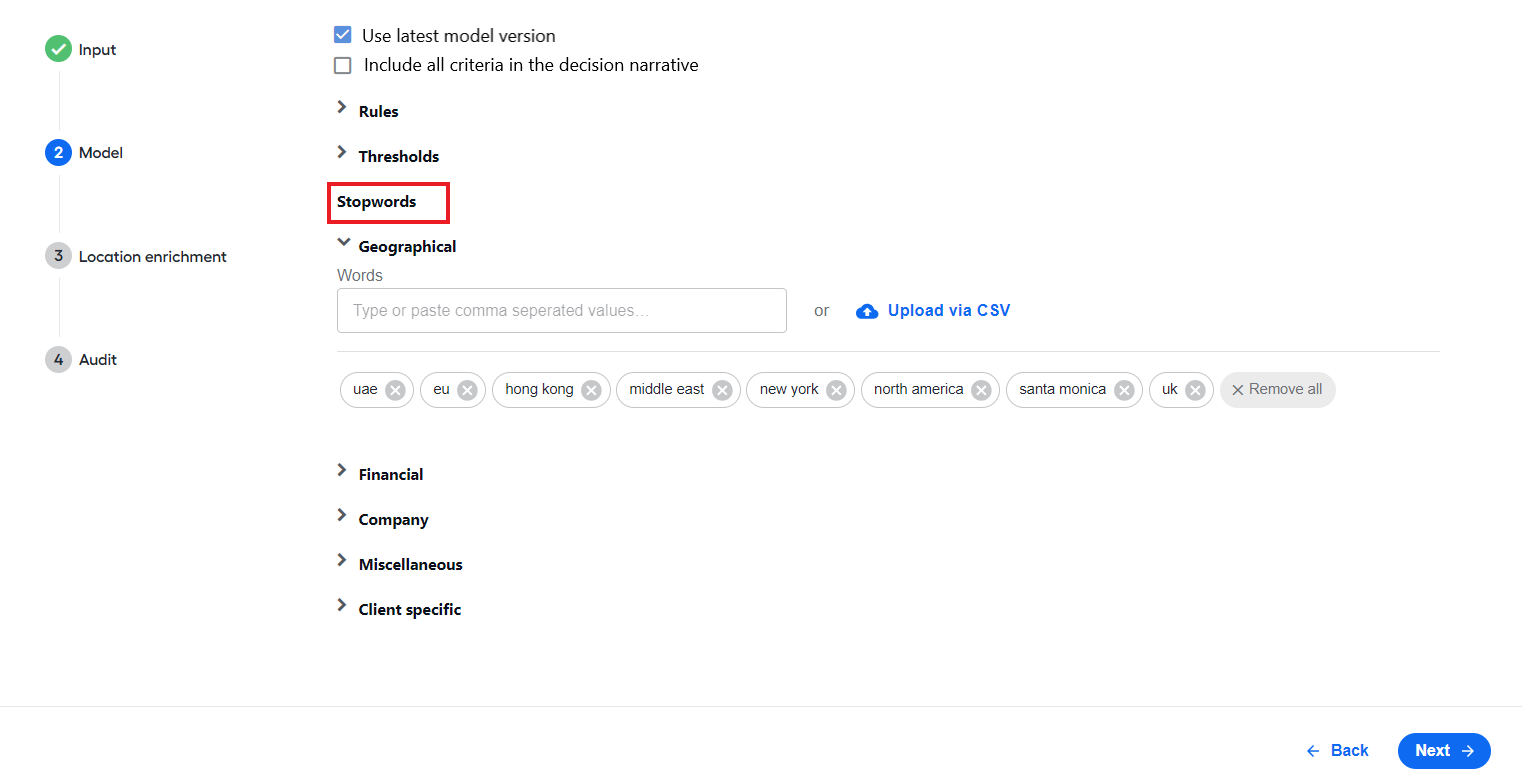Viewport: 1522px width, 784px height.
Task: Remove the 'uk' stopword chip
Action: click(x=1195, y=390)
